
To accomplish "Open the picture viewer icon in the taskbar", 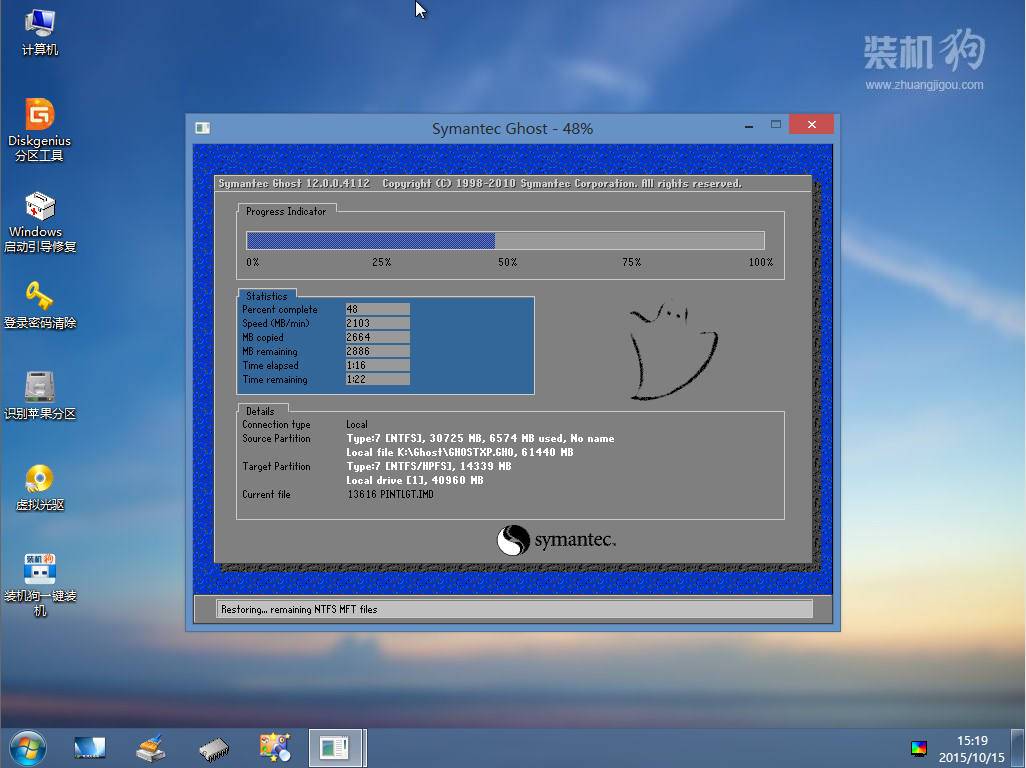I will tap(274, 747).
